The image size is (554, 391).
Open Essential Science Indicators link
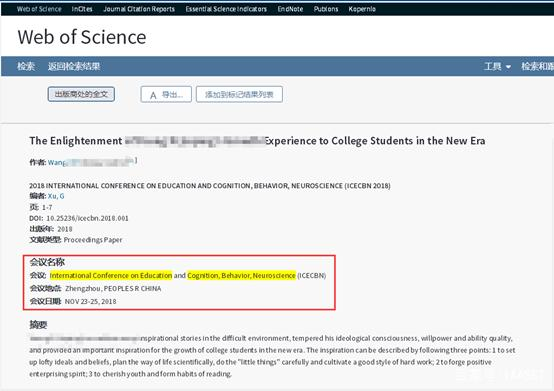[x=226, y=9]
